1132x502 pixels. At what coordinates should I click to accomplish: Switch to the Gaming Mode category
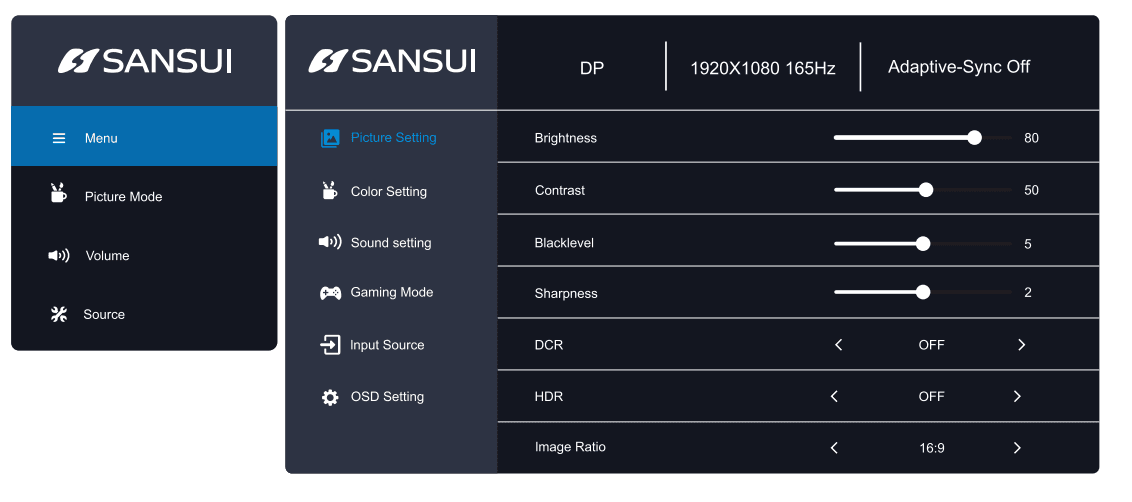click(x=391, y=293)
